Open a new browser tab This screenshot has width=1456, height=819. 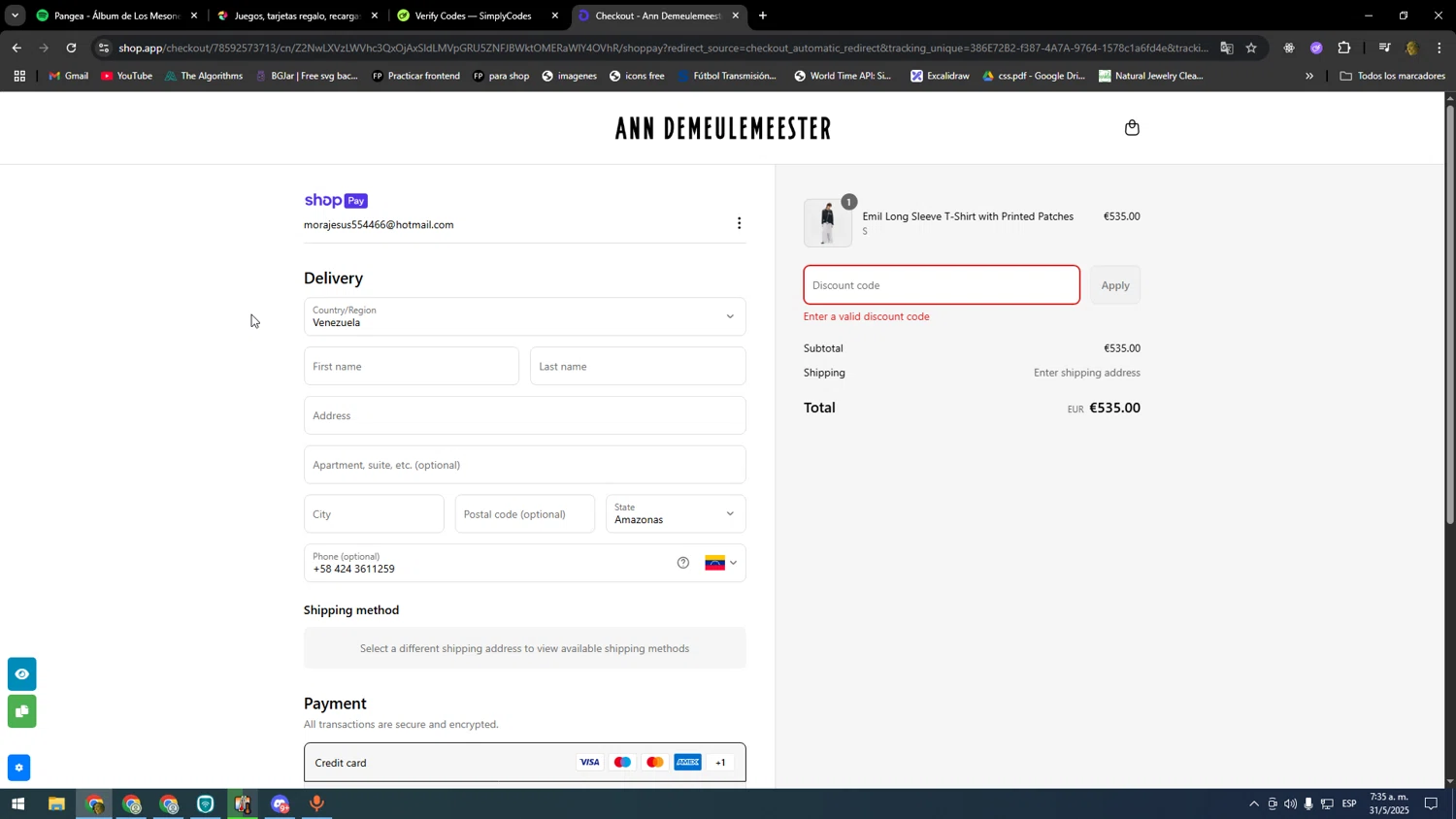pyautogui.click(x=763, y=16)
